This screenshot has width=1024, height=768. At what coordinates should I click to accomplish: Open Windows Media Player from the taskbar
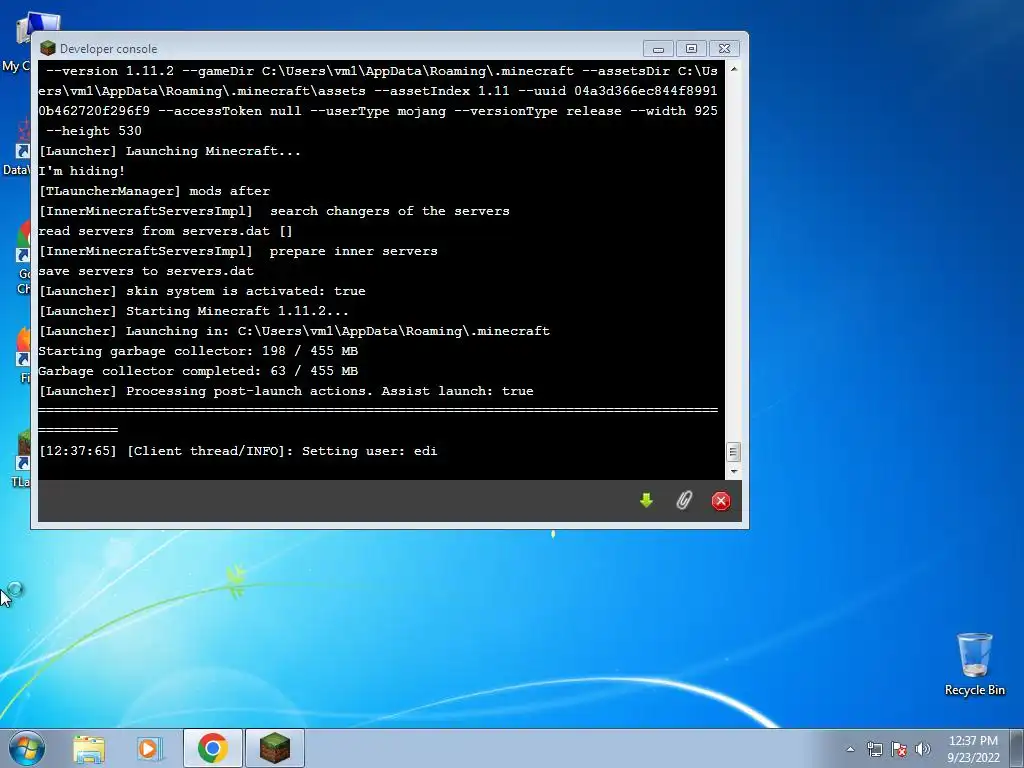click(150, 748)
